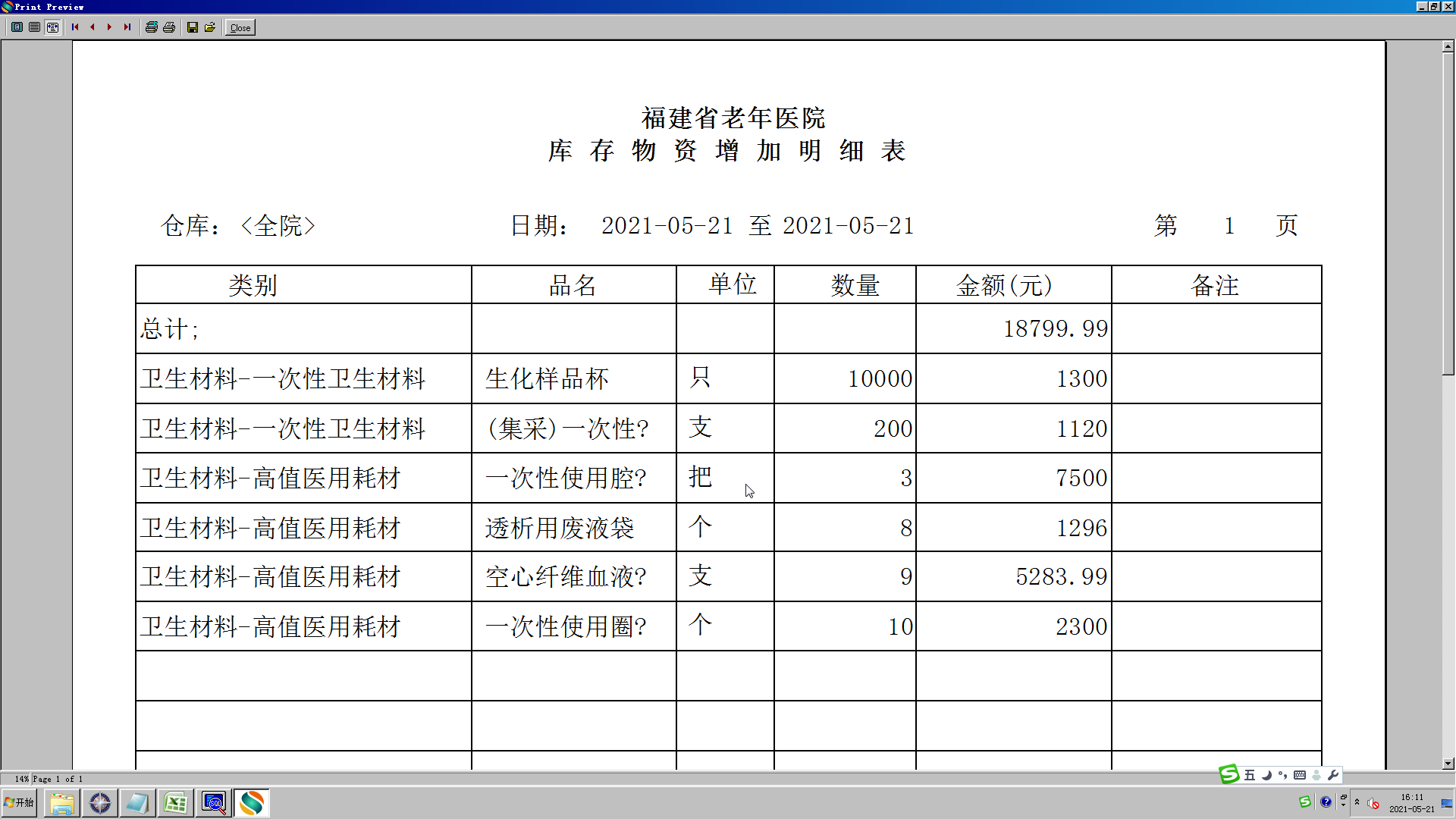Open report file with folder icon
Viewport: 1456px width, 819px height.
[x=210, y=27]
